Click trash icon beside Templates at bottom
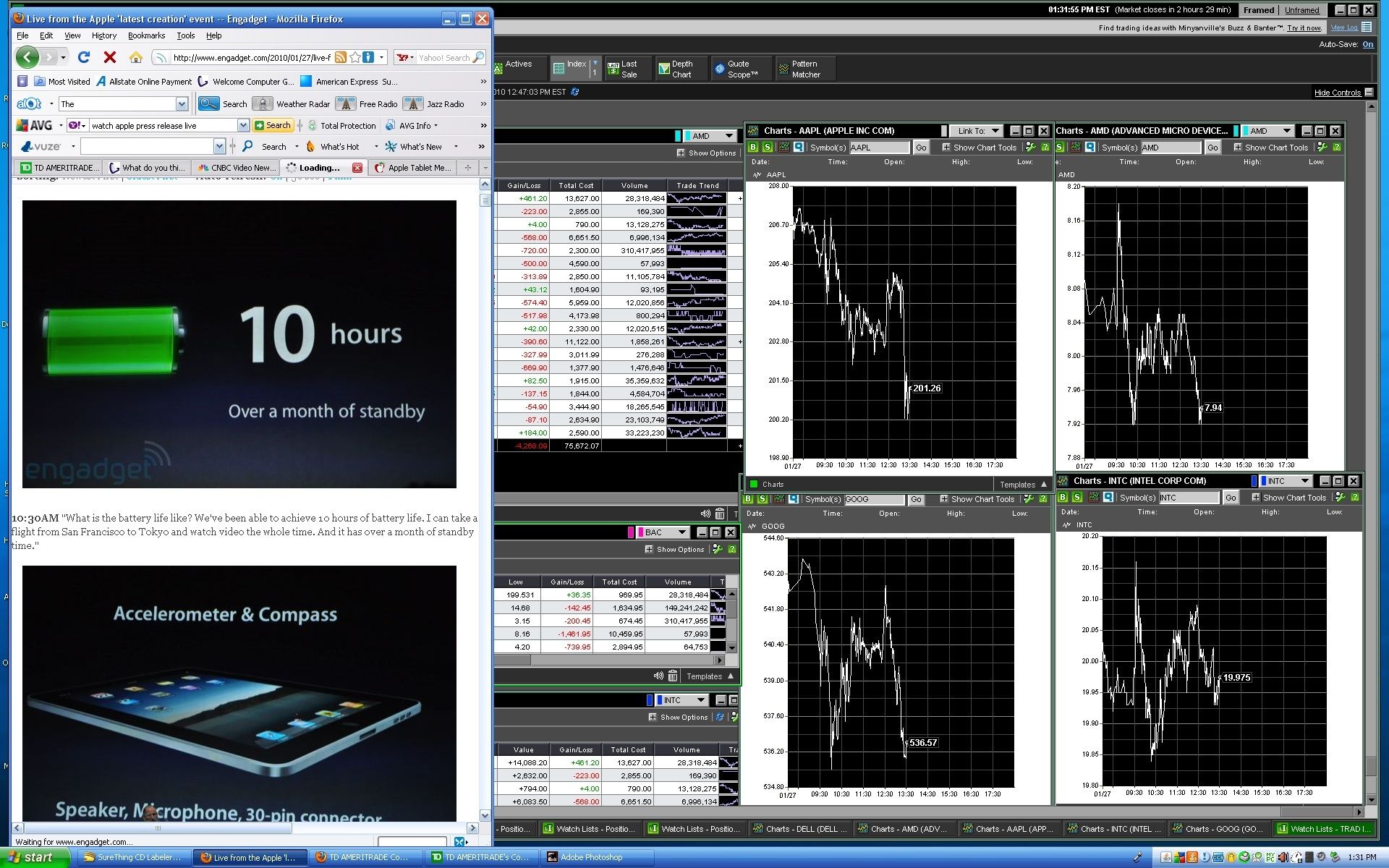Viewport: 1389px width, 868px height. [x=673, y=676]
